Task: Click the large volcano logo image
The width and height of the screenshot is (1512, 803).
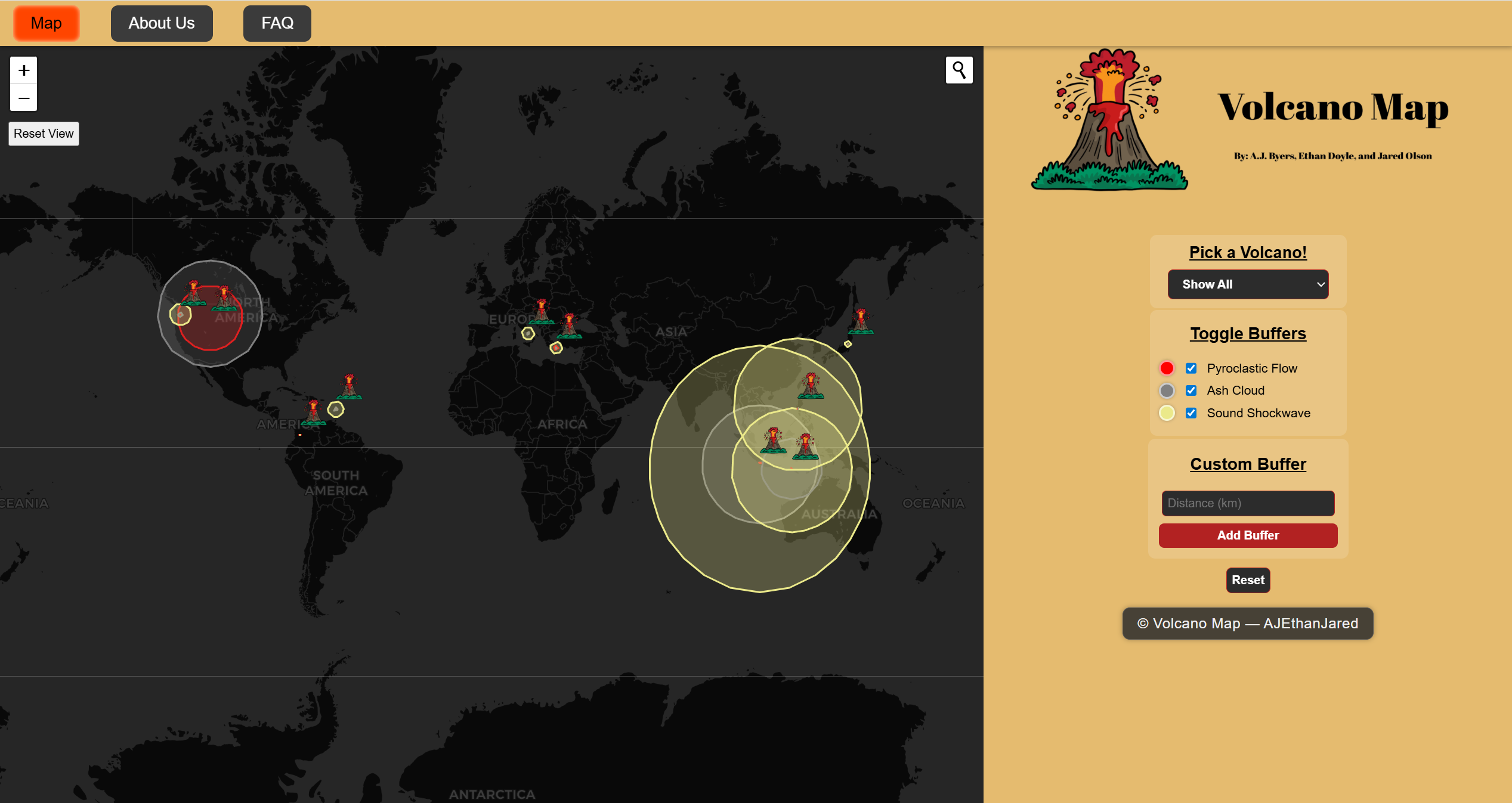Action: (1109, 120)
